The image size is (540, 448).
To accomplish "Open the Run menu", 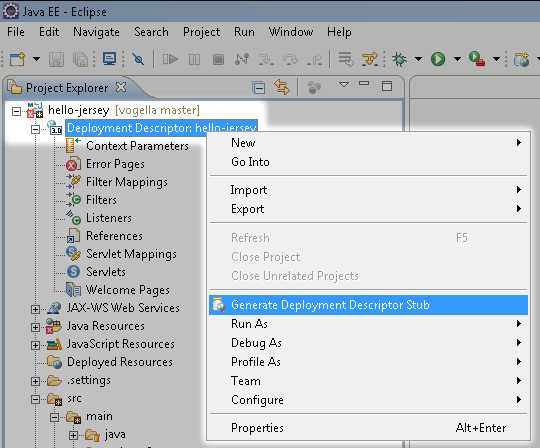I will 245,32.
